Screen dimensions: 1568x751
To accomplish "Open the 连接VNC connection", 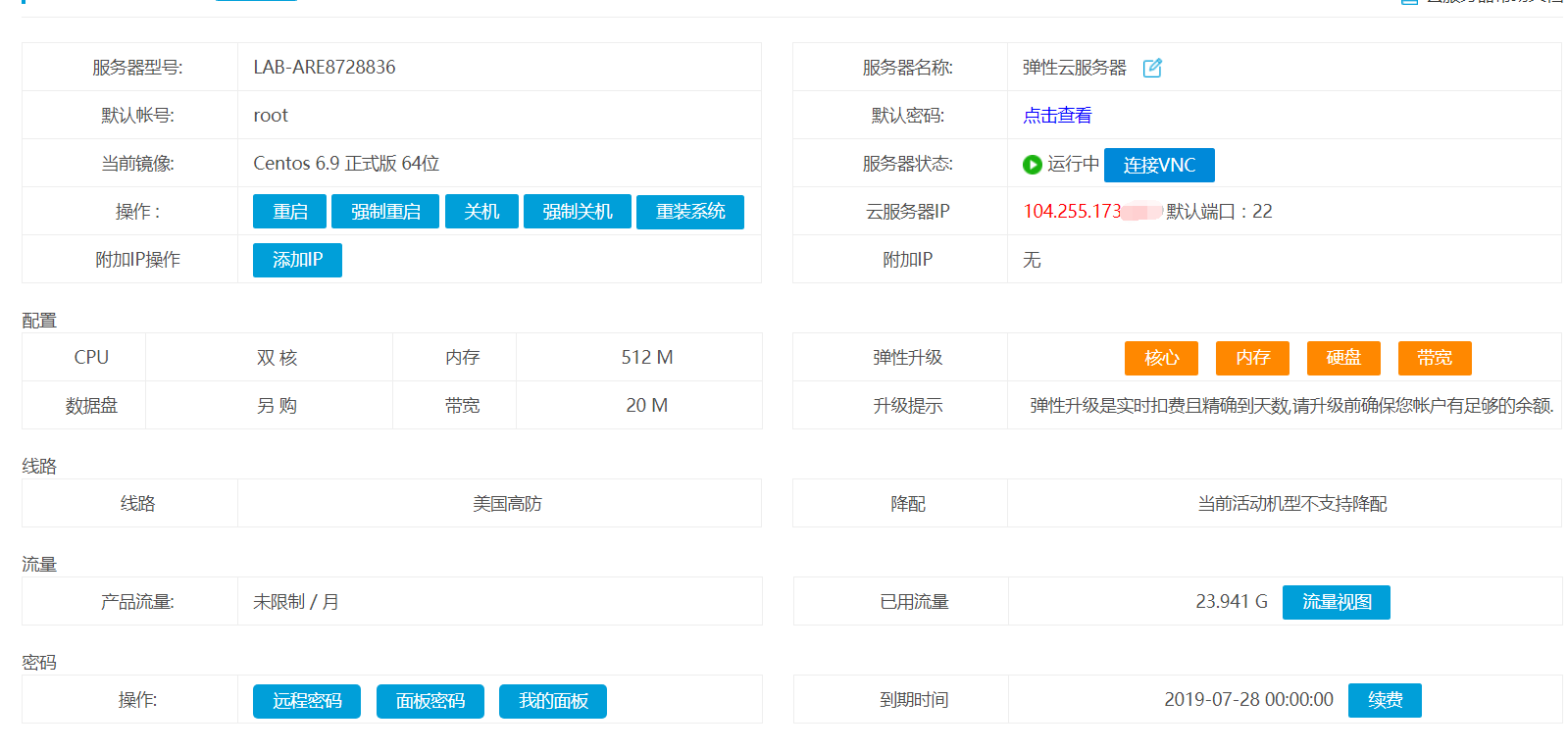I will (1158, 165).
